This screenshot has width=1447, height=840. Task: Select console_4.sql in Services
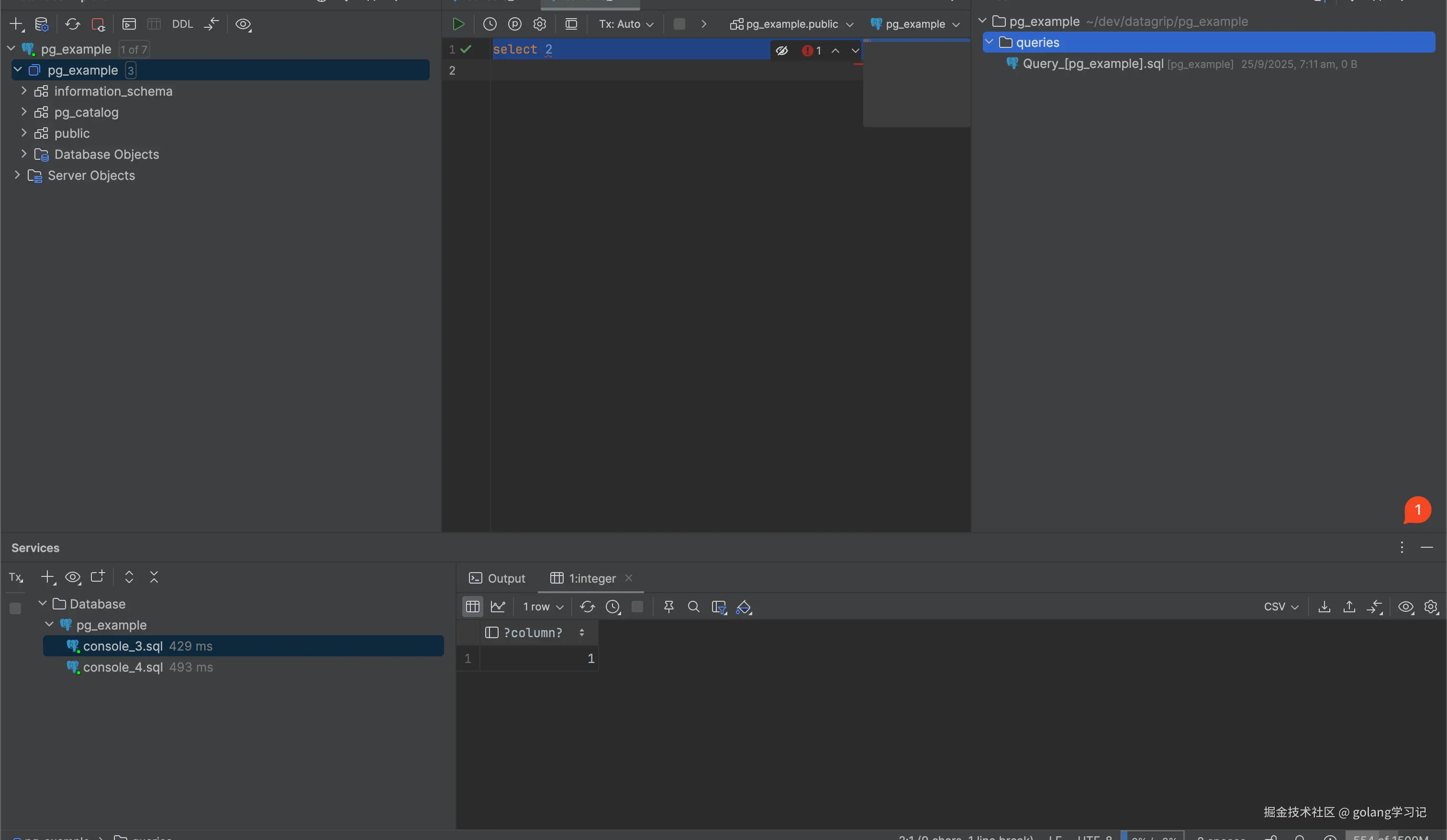pyautogui.click(x=123, y=667)
